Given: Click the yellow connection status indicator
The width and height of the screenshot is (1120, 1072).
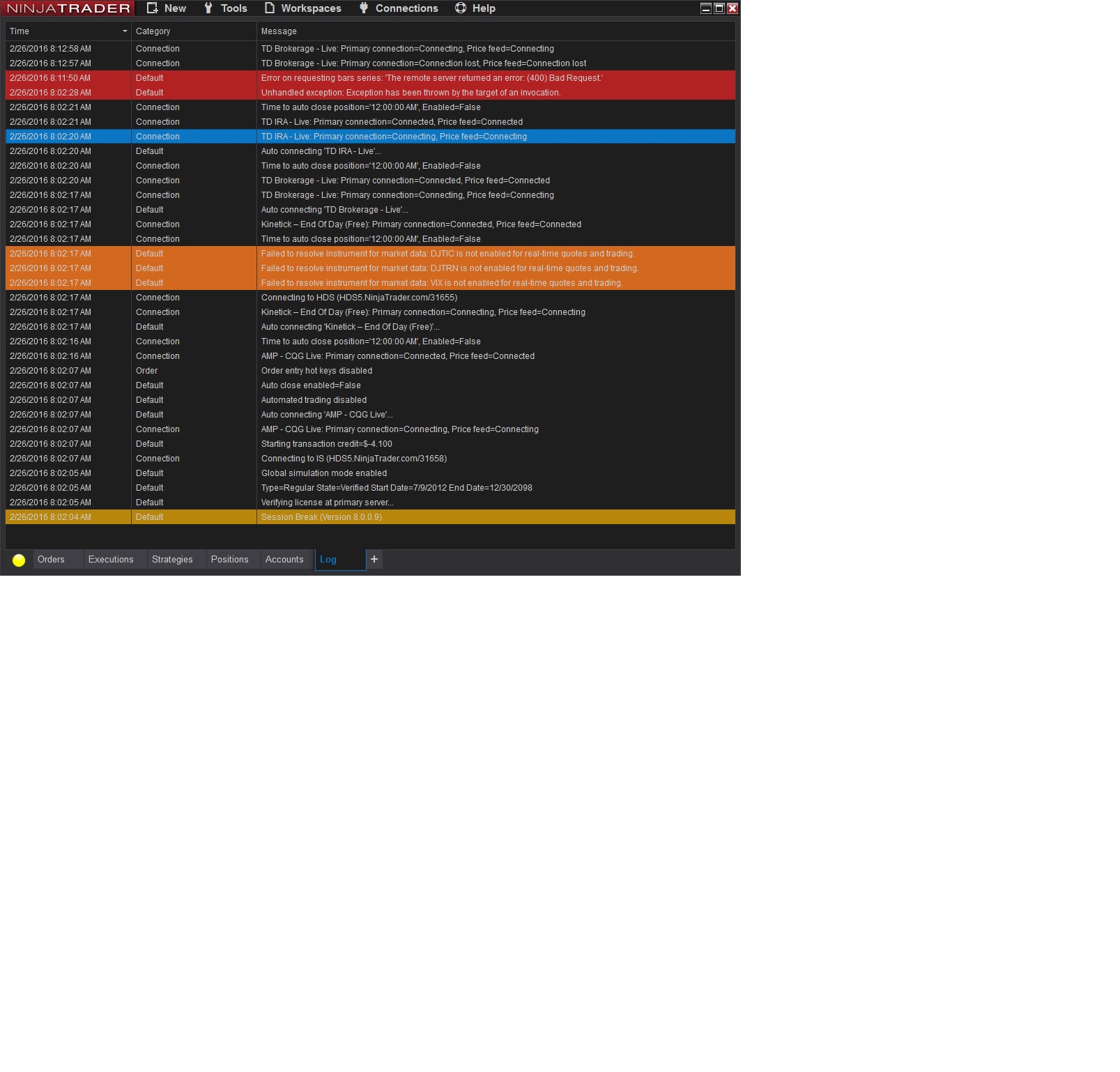Looking at the screenshot, I should pos(19,560).
